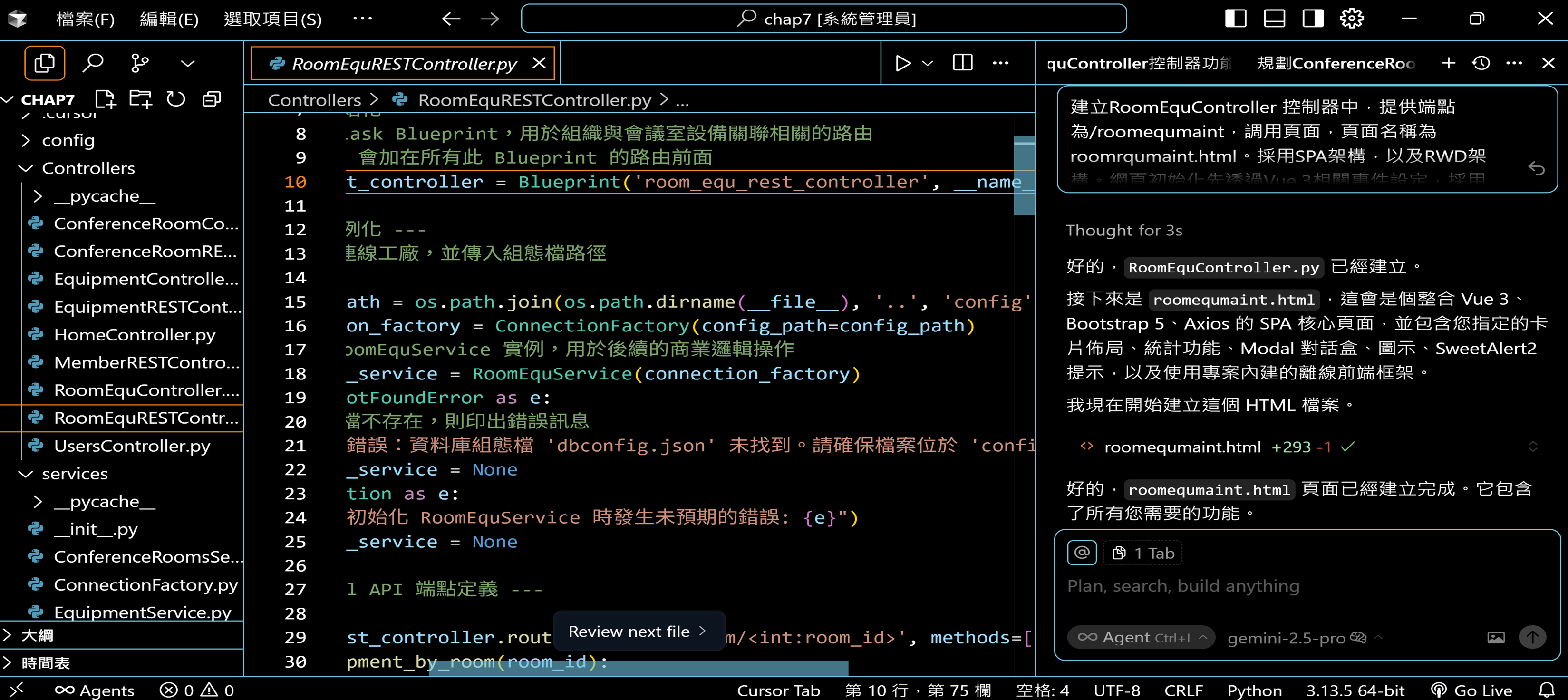
Task: Open Cursor settings gear
Action: pos(1352,18)
